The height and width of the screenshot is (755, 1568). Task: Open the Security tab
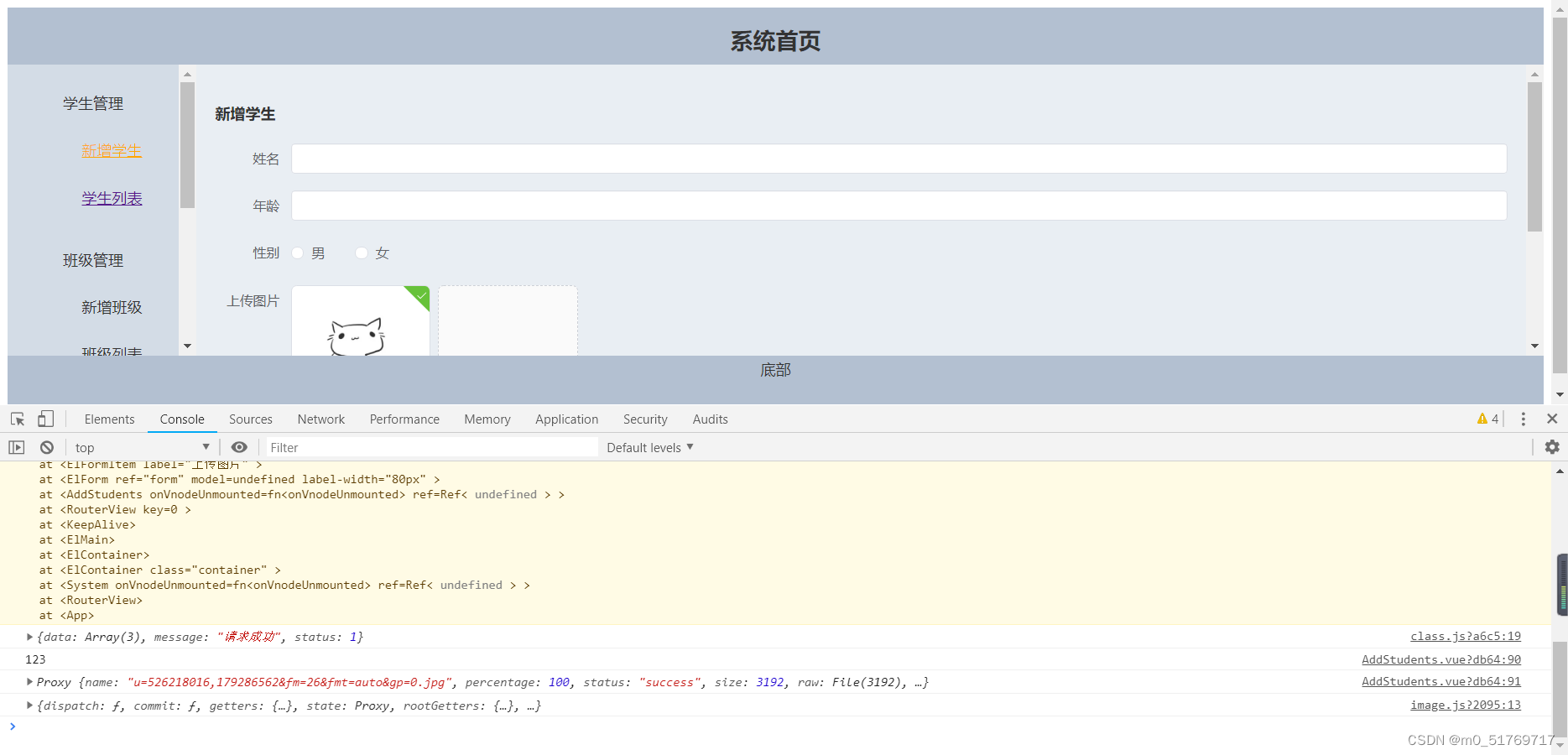click(645, 419)
